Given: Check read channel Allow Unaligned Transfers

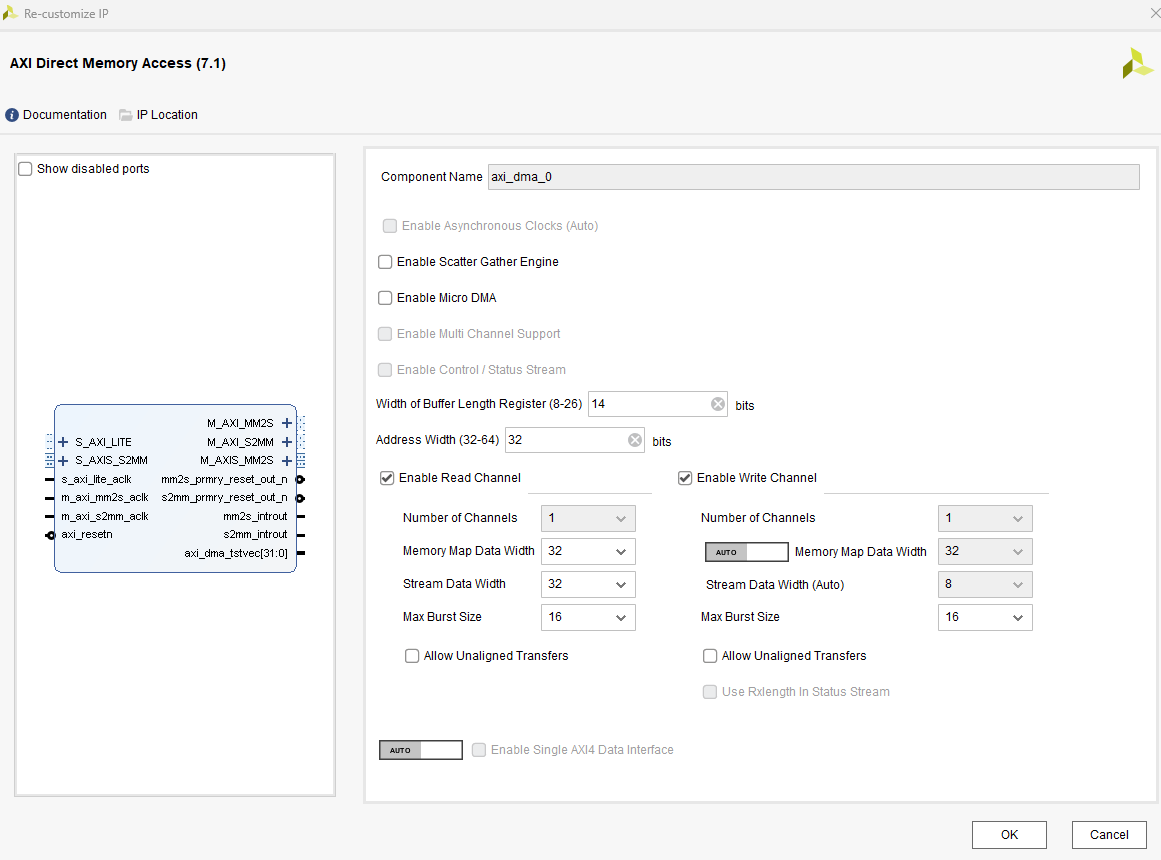Looking at the screenshot, I should [412, 656].
